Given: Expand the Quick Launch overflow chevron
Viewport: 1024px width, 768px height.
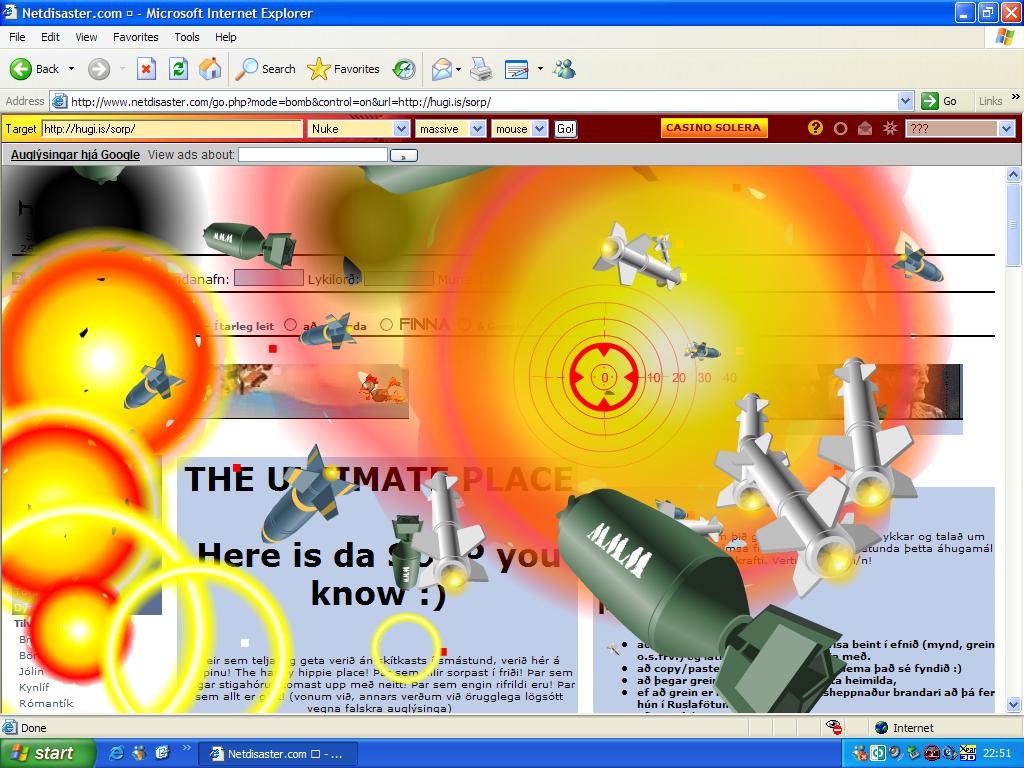Looking at the screenshot, I should click(x=186, y=748).
